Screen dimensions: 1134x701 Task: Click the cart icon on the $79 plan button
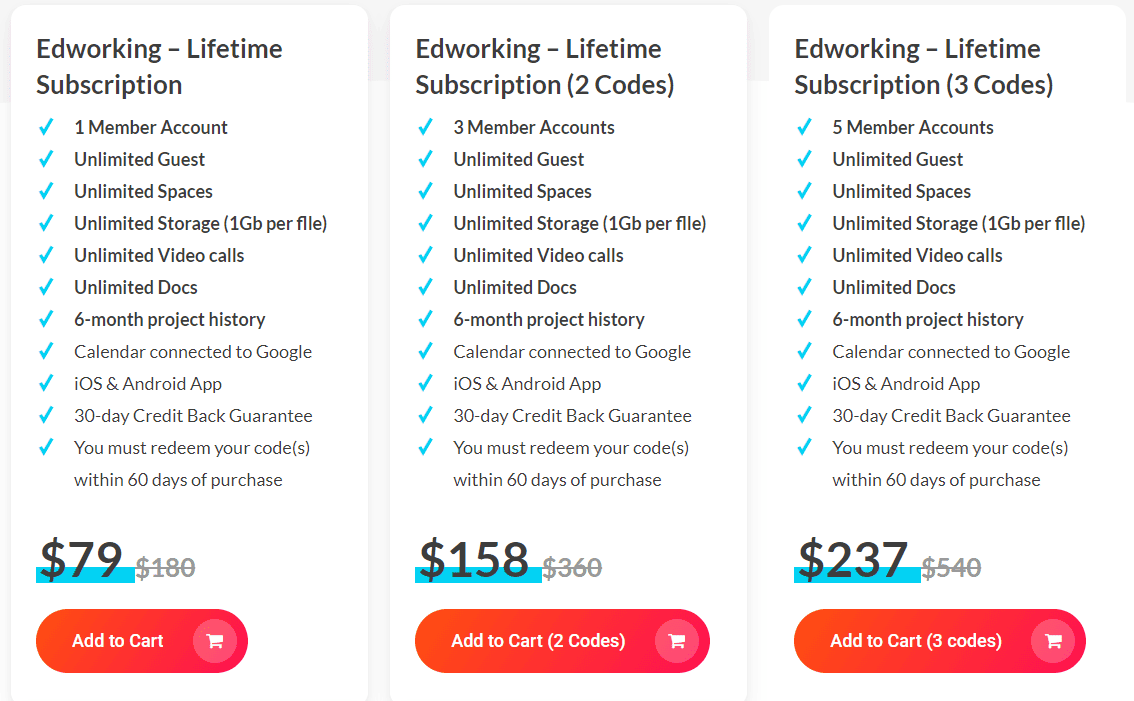(215, 641)
